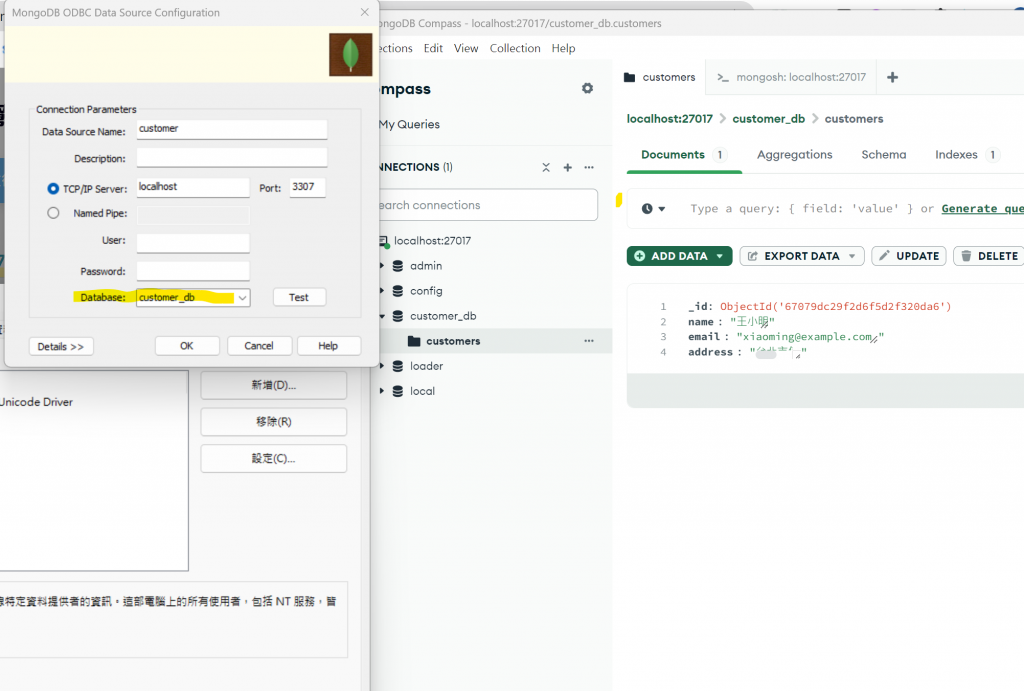Click the 設定(C)... button

[x=274, y=458]
